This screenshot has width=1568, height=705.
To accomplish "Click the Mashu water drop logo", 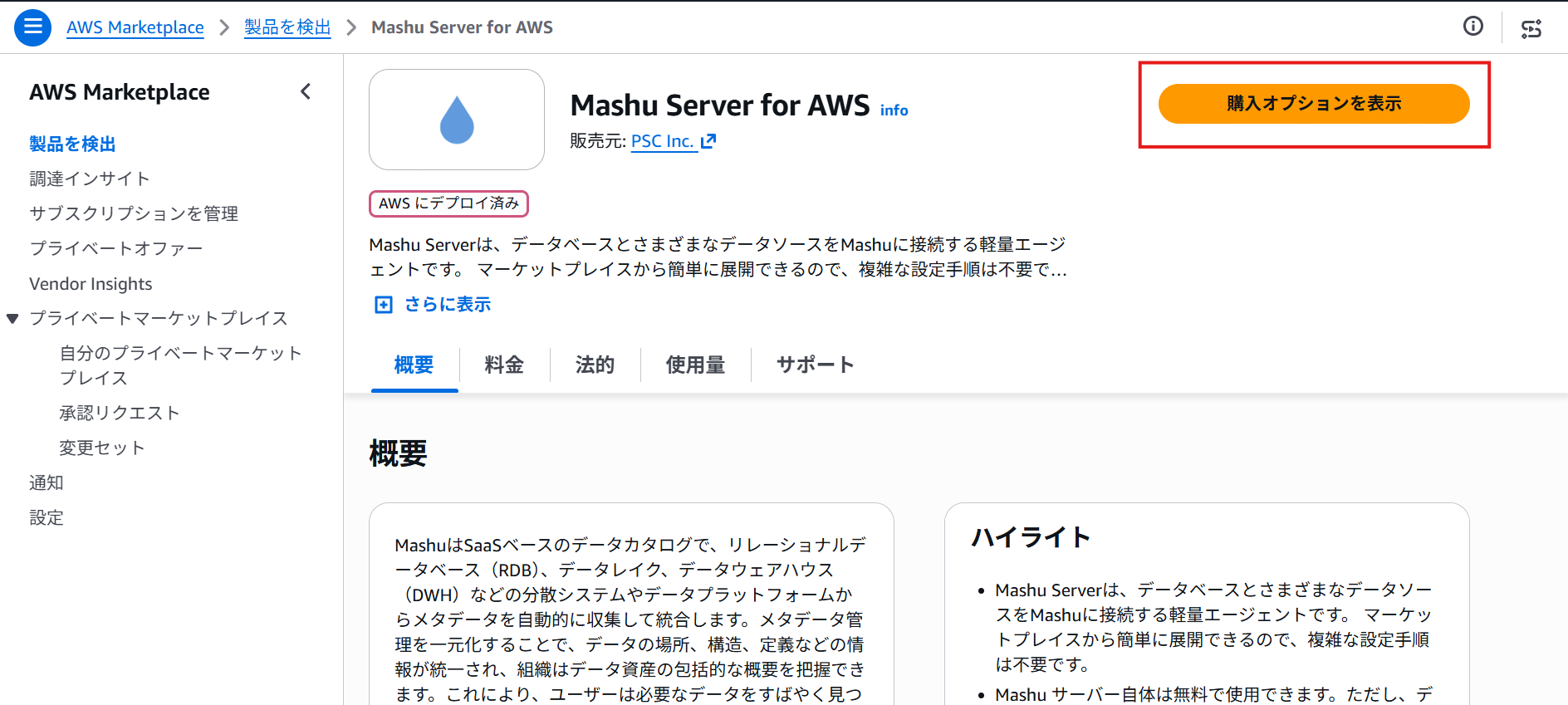I will [457, 120].
